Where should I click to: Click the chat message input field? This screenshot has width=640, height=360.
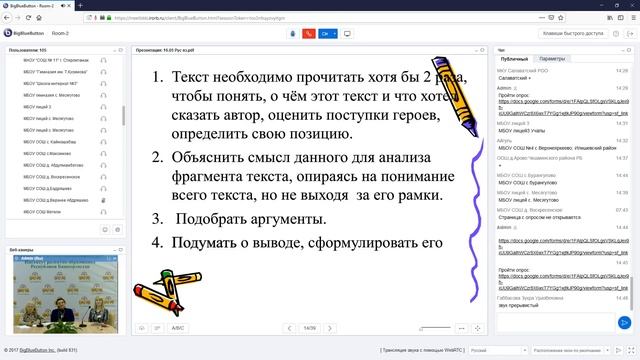tap(556, 322)
